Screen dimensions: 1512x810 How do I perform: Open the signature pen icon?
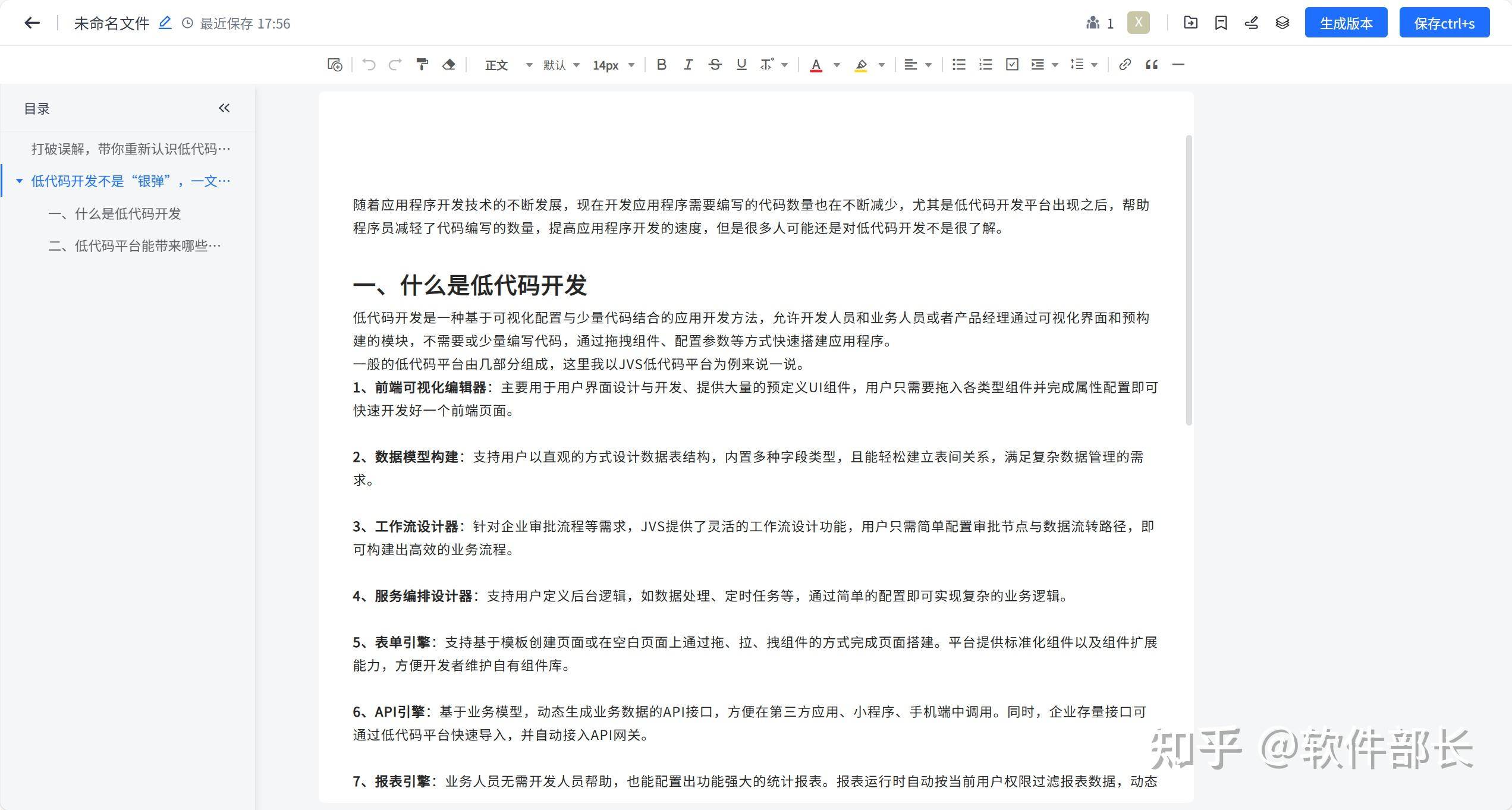pyautogui.click(x=1252, y=23)
